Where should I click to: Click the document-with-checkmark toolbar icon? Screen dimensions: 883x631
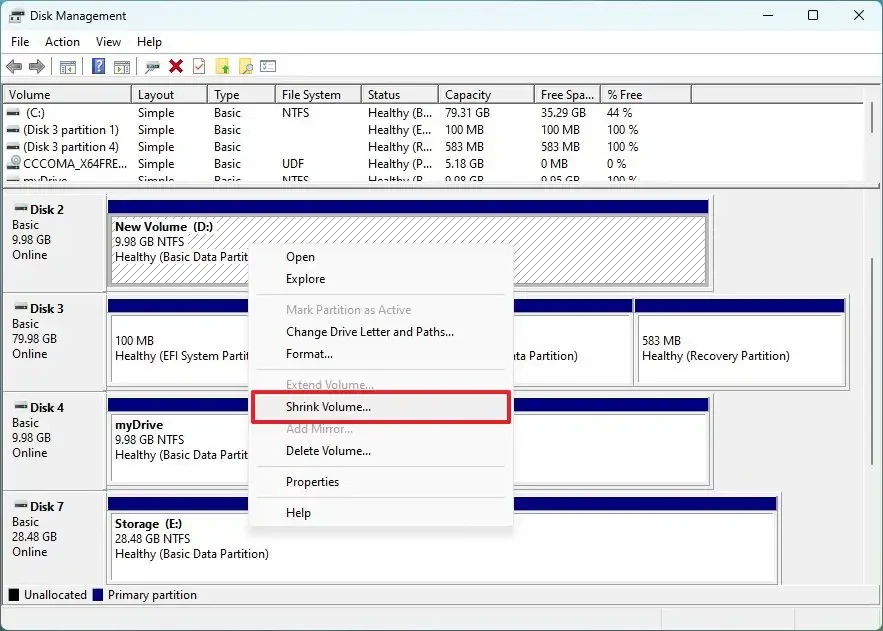point(199,68)
